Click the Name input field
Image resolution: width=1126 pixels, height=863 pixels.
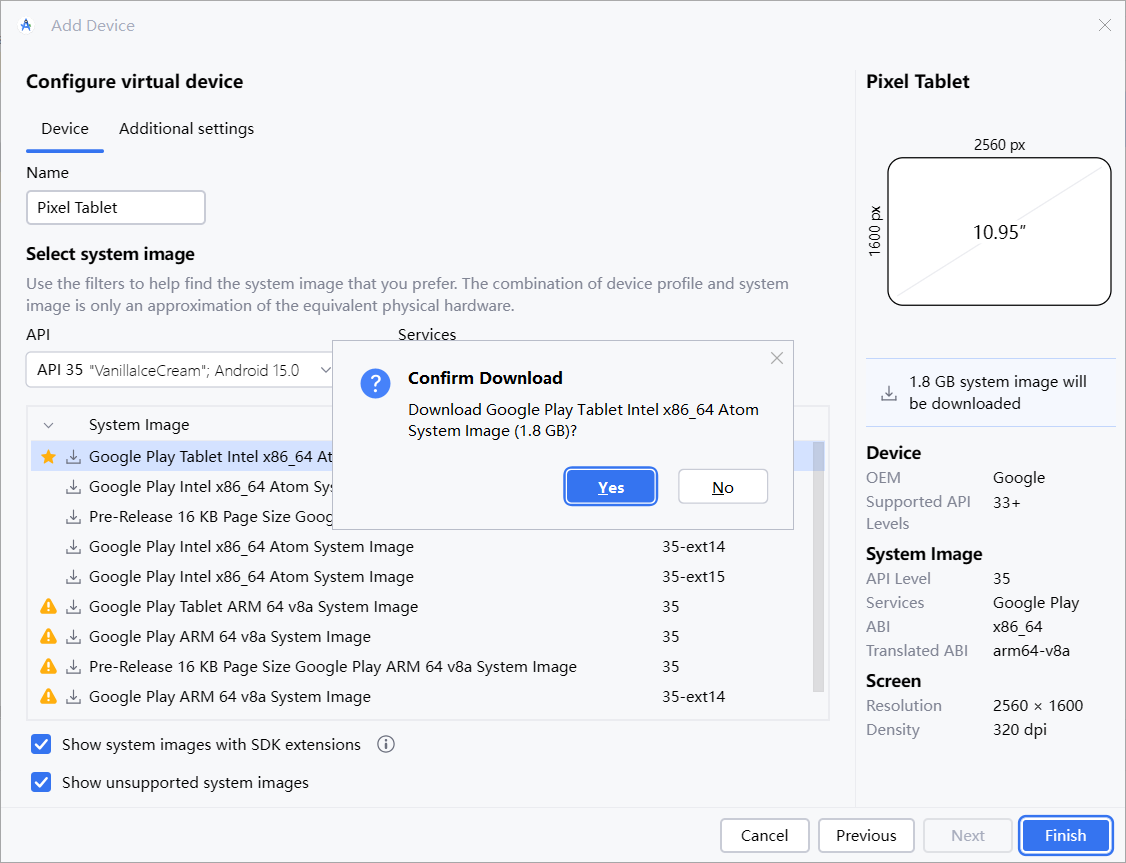[116, 207]
